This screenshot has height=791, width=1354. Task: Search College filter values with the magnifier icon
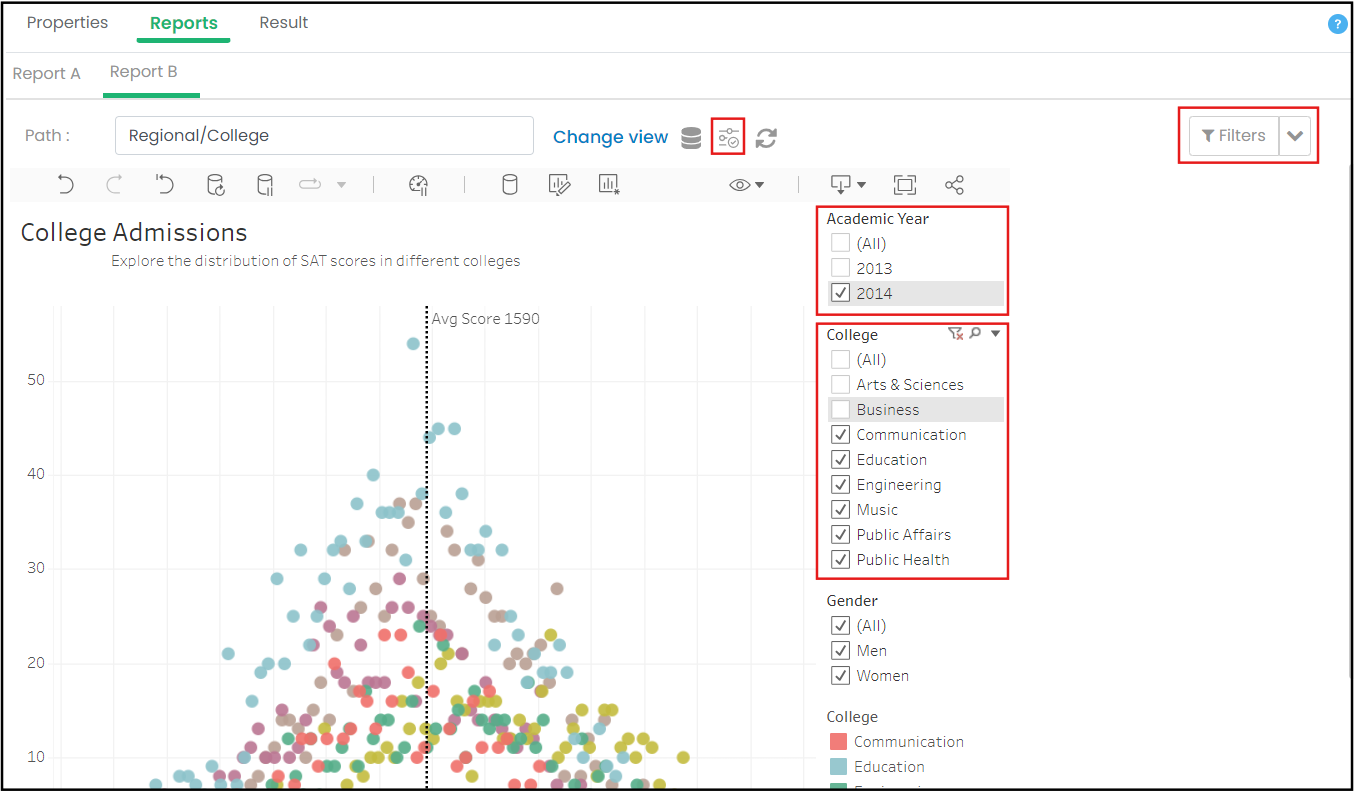[x=975, y=334]
